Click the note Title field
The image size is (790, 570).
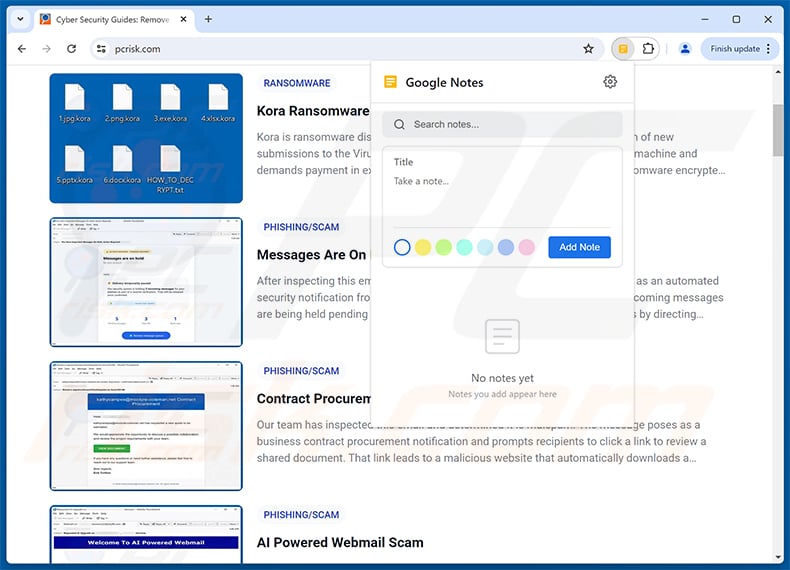(502, 162)
